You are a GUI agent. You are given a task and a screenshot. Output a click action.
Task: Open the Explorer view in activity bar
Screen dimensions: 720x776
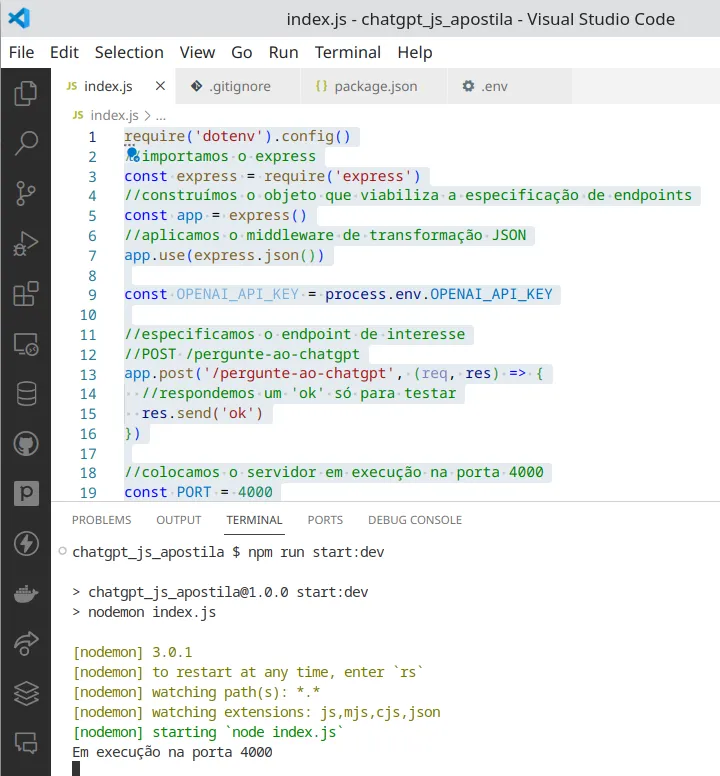[26, 93]
